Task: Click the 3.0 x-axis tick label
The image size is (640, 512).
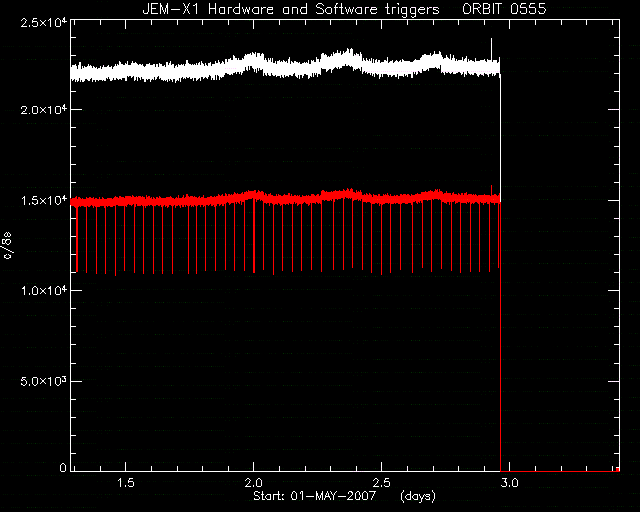Action: point(509,483)
